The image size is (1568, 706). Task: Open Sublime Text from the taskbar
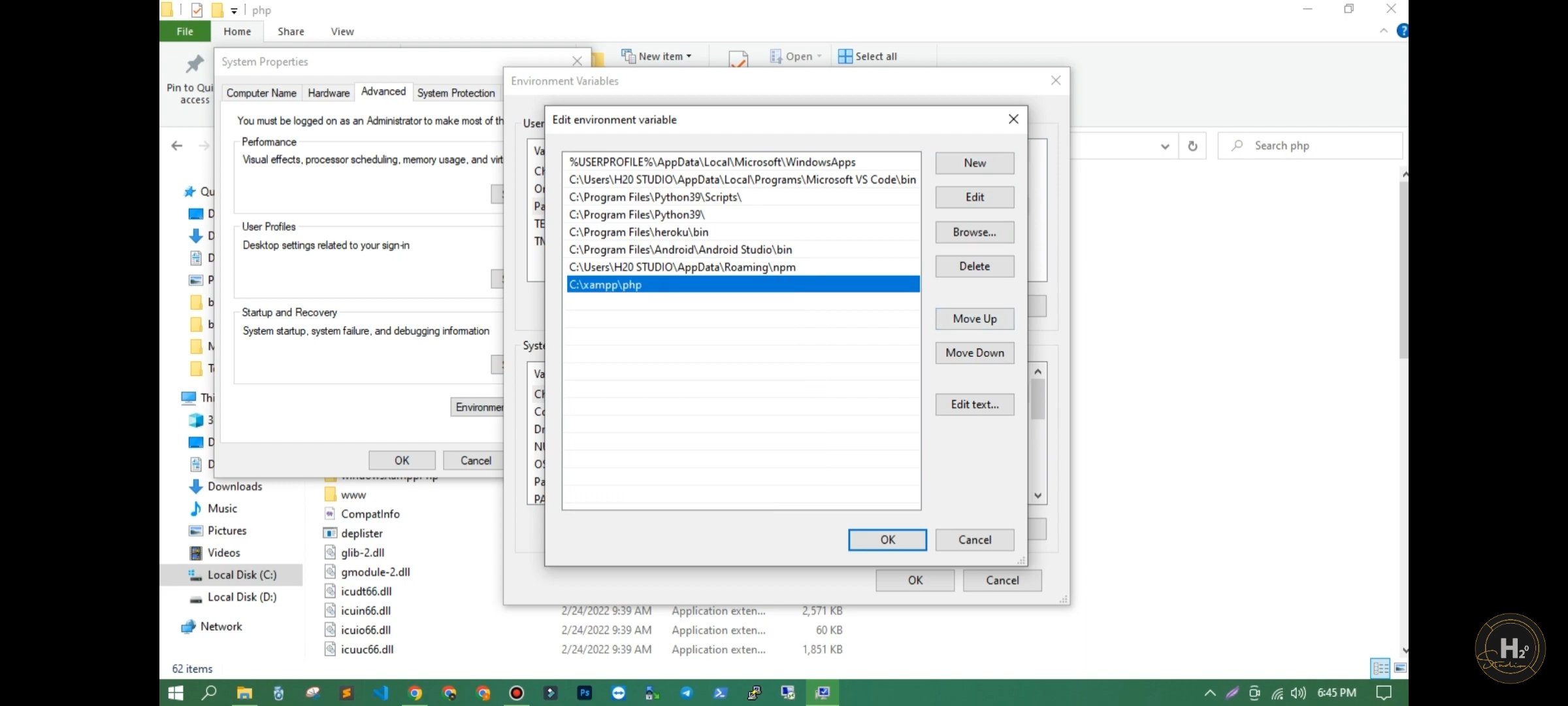pyautogui.click(x=346, y=693)
